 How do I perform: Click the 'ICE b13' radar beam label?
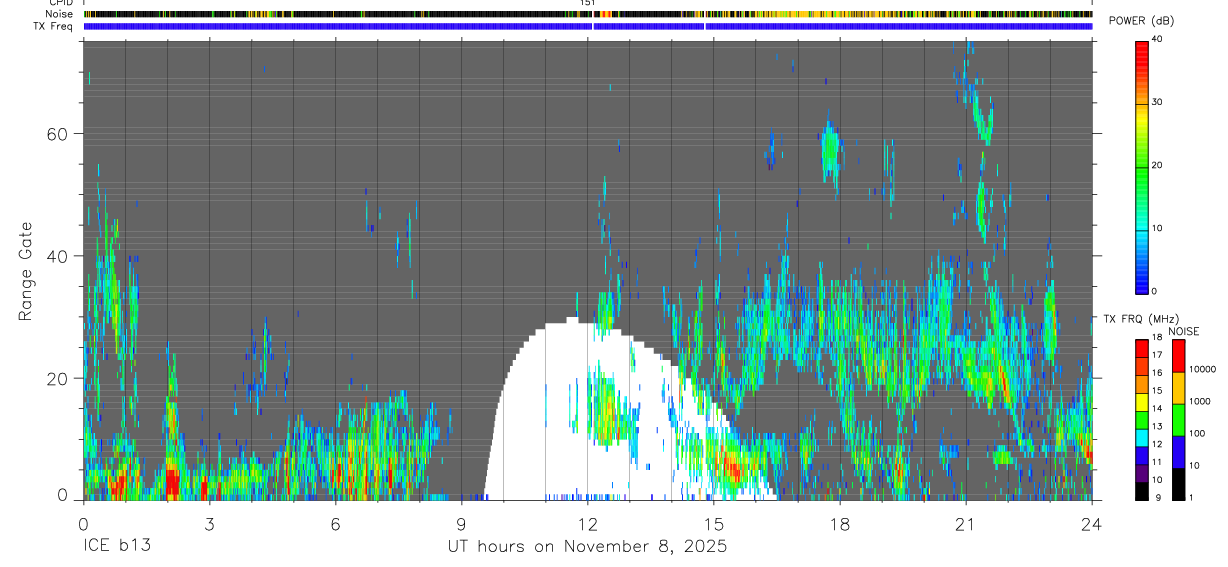(x=118, y=546)
